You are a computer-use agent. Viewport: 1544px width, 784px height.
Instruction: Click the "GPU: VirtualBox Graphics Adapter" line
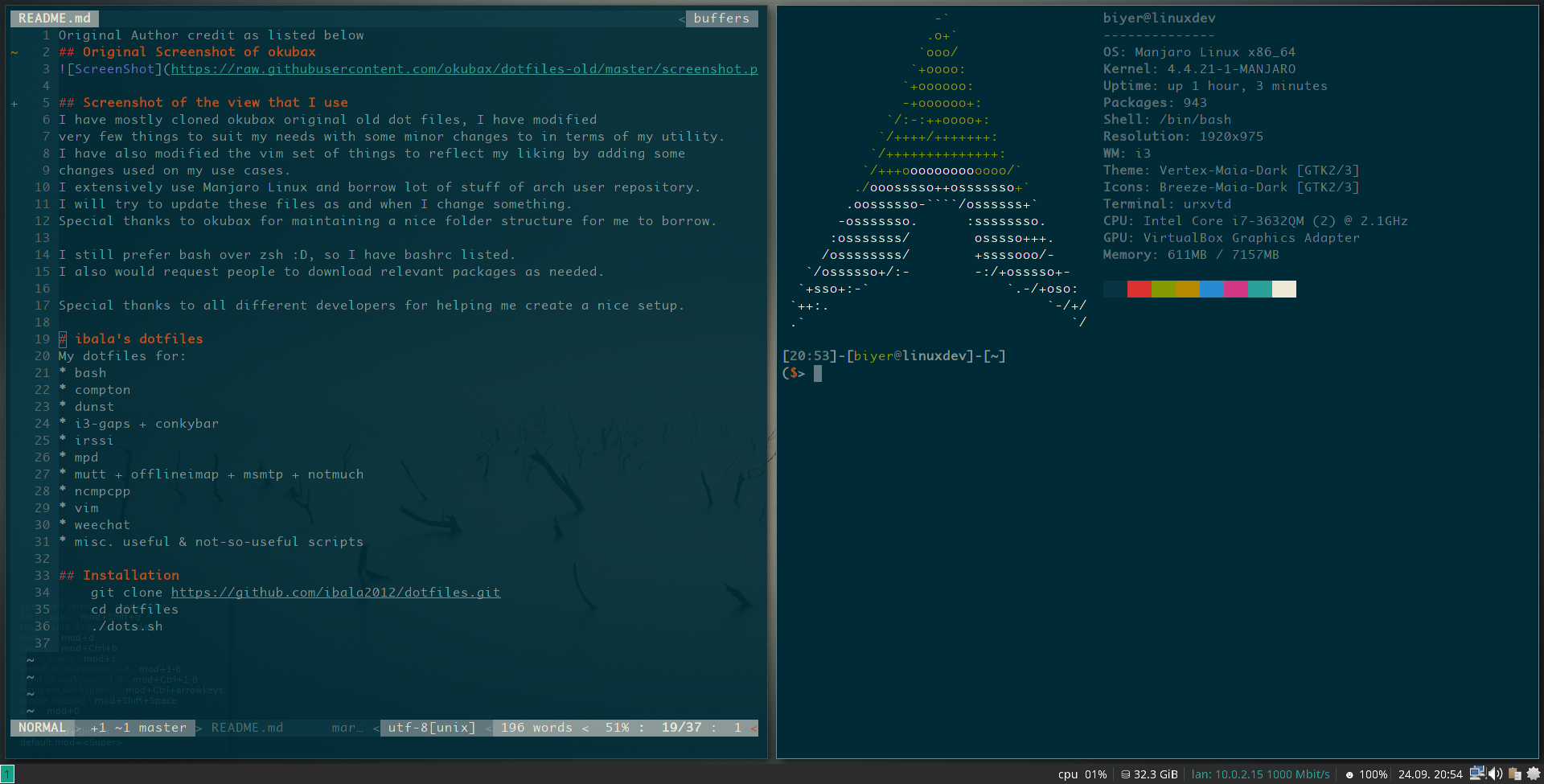(1231, 238)
